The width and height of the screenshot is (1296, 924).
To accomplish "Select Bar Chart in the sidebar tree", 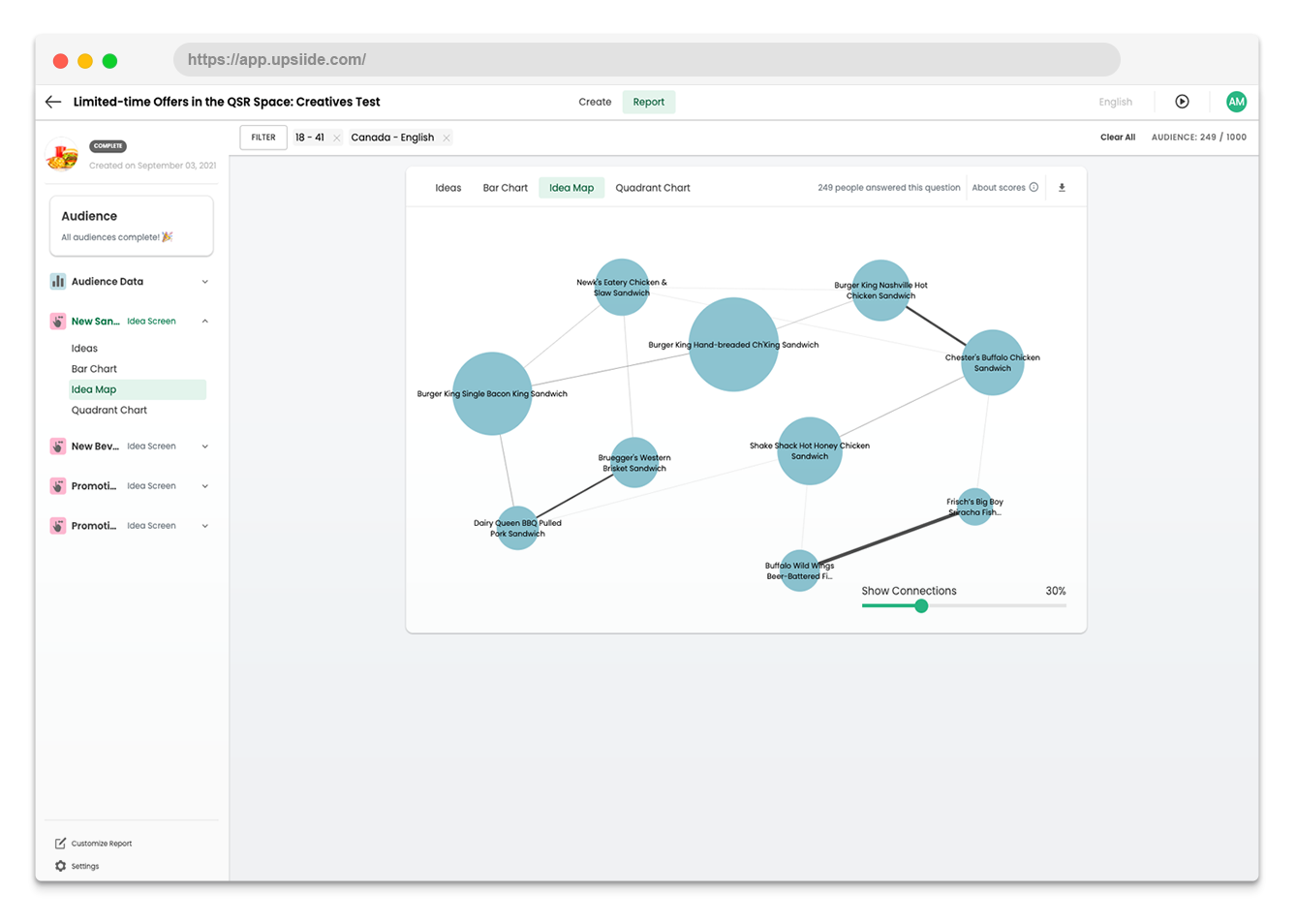I will (x=94, y=369).
